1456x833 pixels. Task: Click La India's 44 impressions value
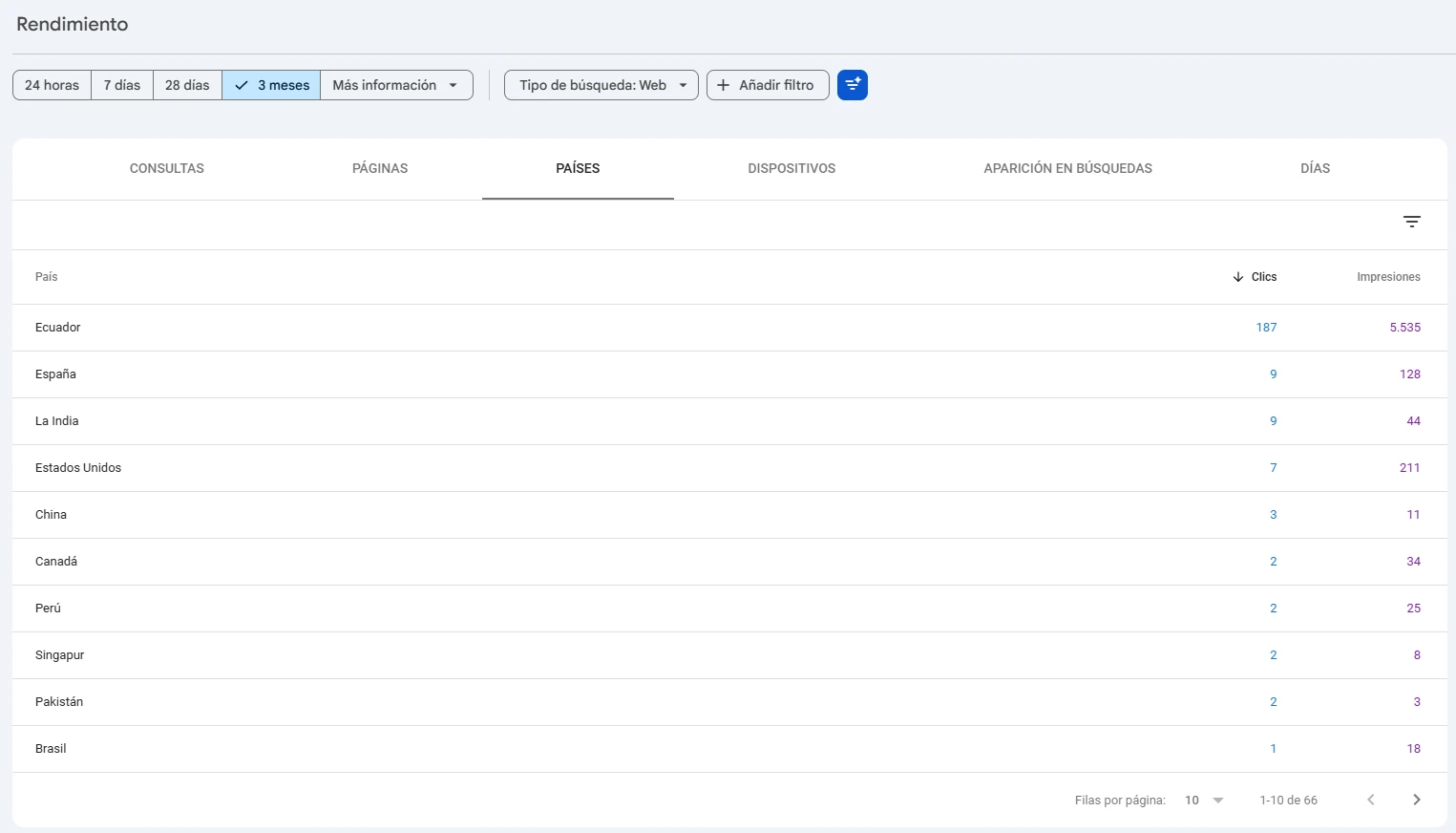tap(1414, 421)
